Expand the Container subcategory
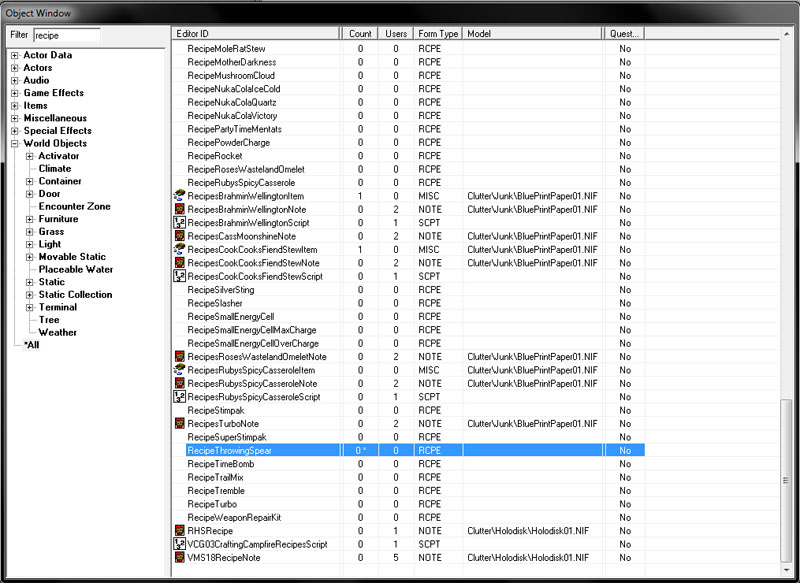This screenshot has width=800, height=583. (30, 181)
